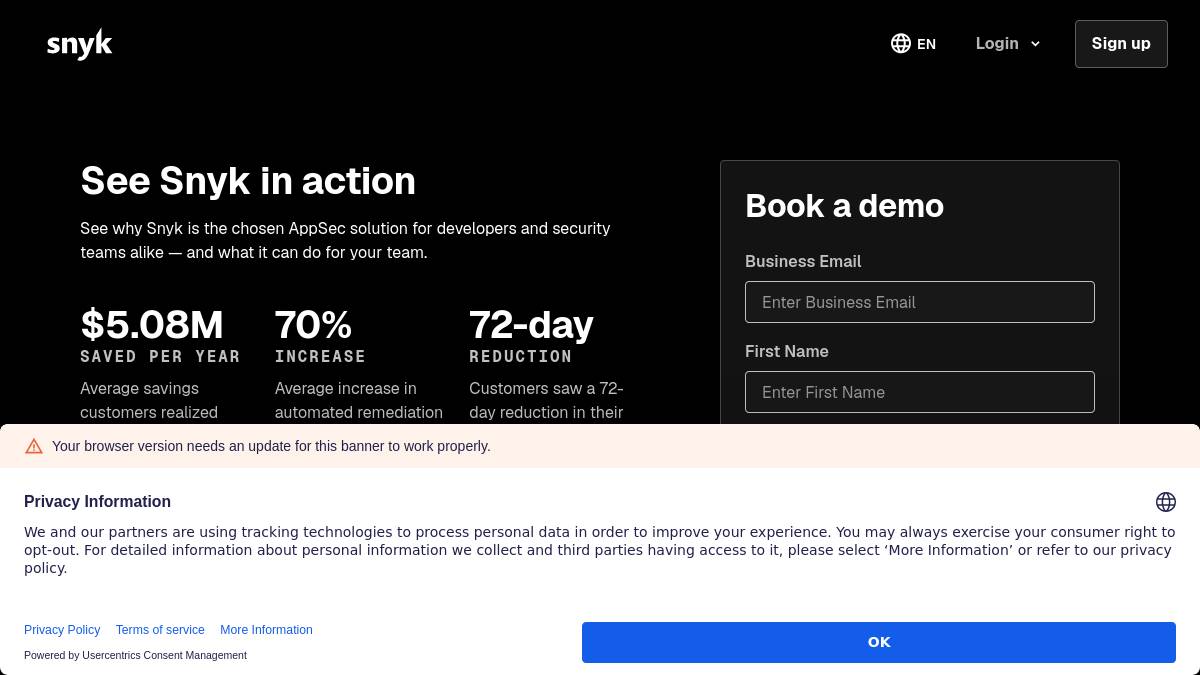Accept privacy banner with OK button
The height and width of the screenshot is (675, 1200).
pos(879,642)
